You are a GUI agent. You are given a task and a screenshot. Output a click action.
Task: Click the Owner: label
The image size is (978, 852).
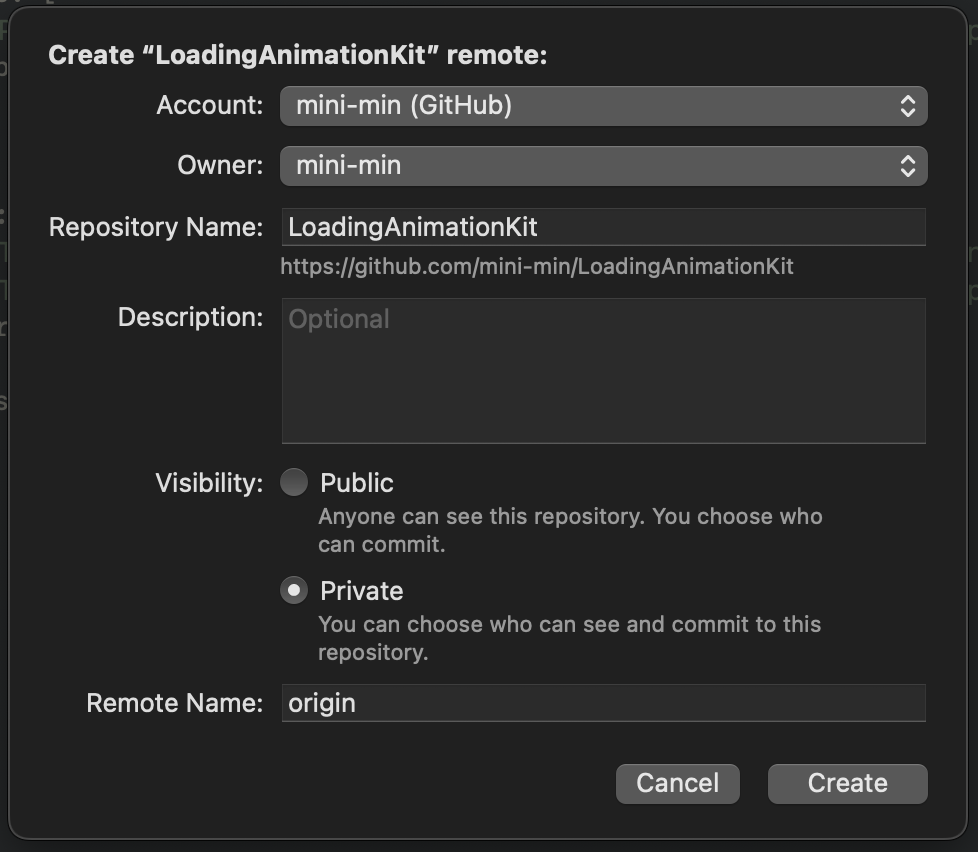click(x=220, y=165)
